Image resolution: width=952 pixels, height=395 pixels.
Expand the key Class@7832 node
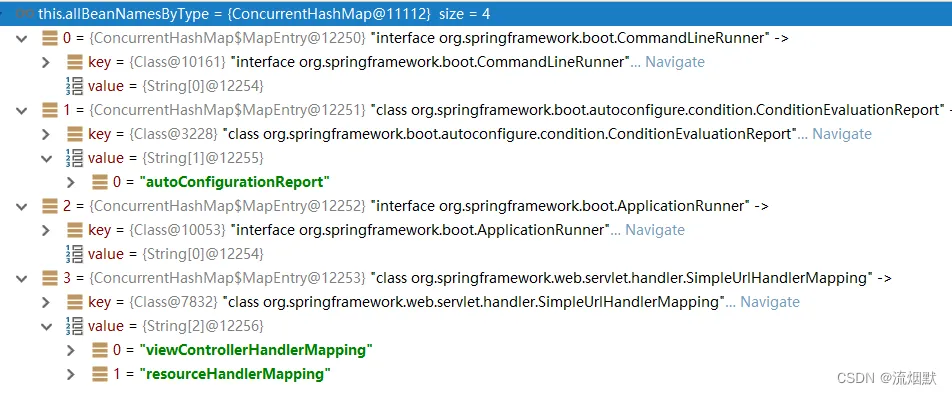[46, 302]
